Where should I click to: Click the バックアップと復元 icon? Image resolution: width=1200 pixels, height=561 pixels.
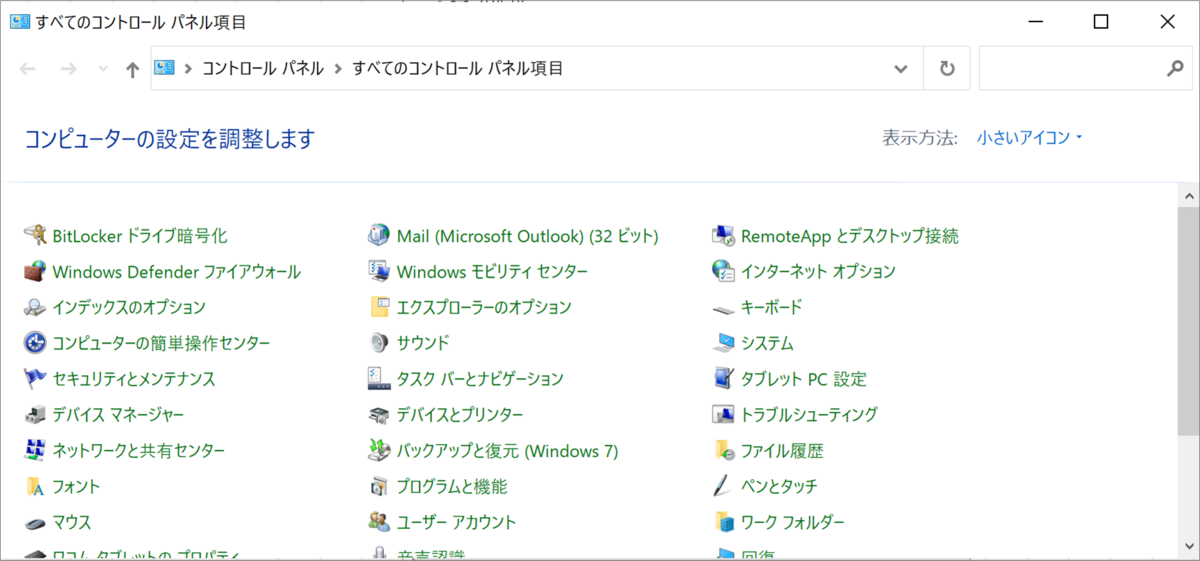379,450
